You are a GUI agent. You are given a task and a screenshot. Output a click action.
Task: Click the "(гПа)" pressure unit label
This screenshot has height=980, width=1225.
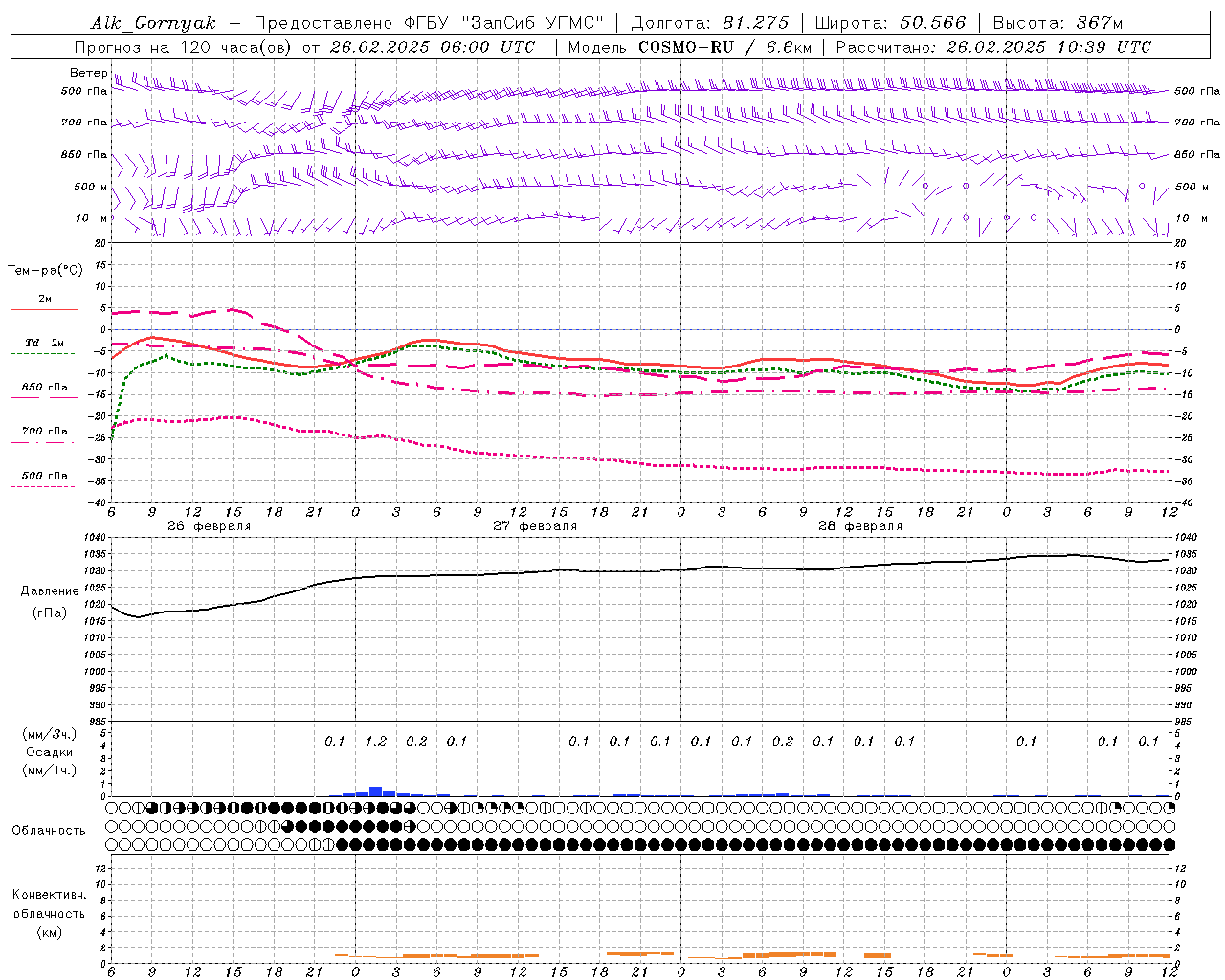click(50, 613)
